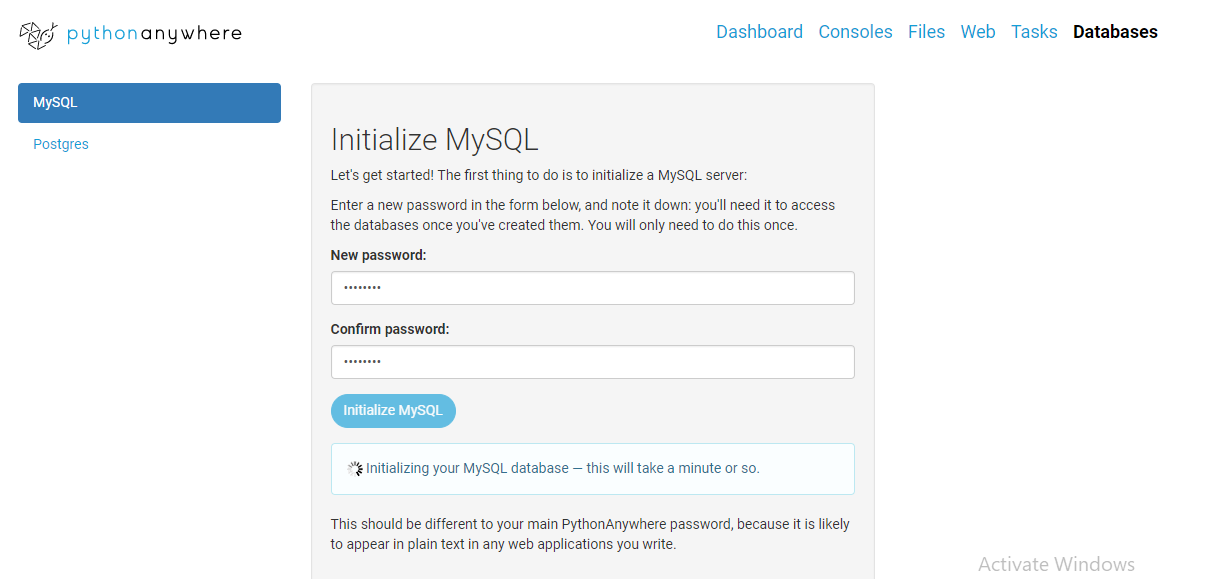Open the Files page
The image size is (1218, 579).
click(926, 31)
